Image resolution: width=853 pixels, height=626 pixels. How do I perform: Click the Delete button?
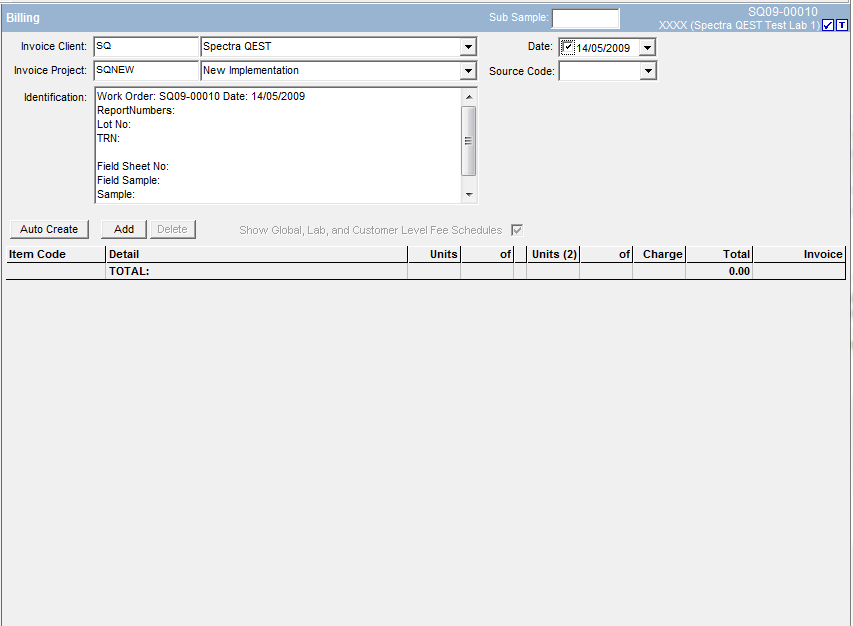click(x=172, y=229)
